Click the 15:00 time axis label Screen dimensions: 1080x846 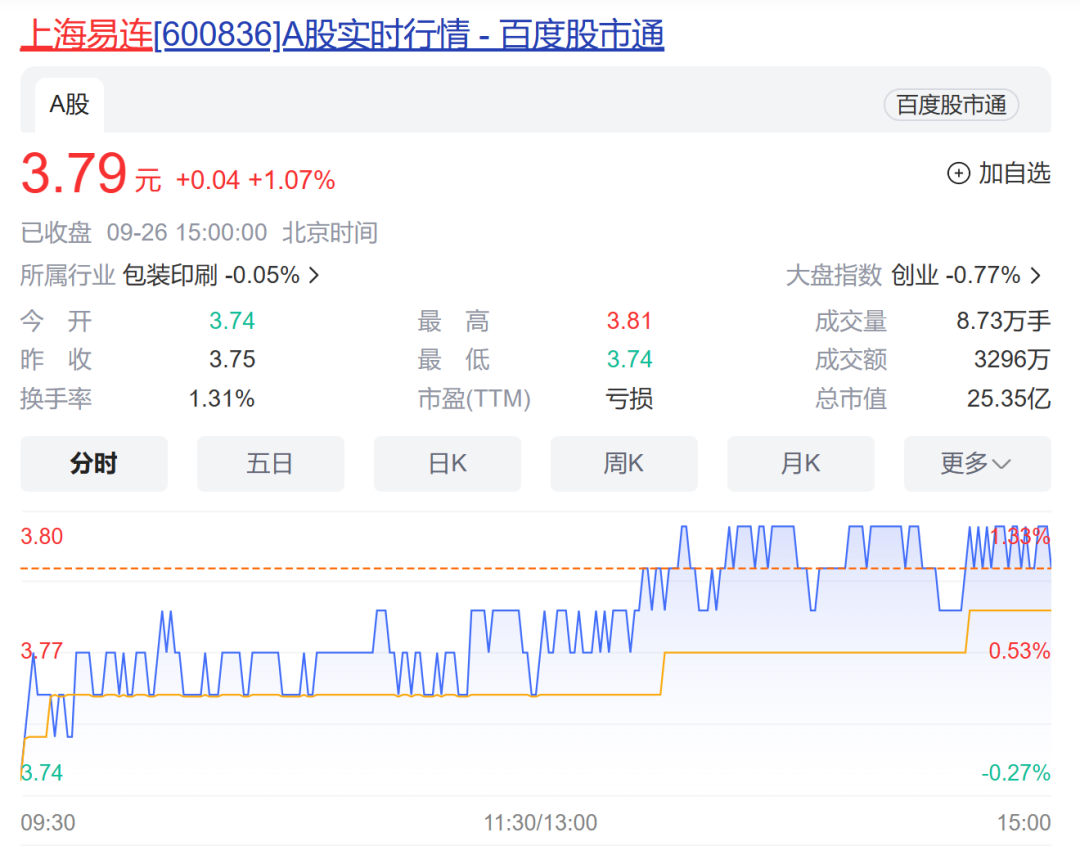pos(1024,823)
